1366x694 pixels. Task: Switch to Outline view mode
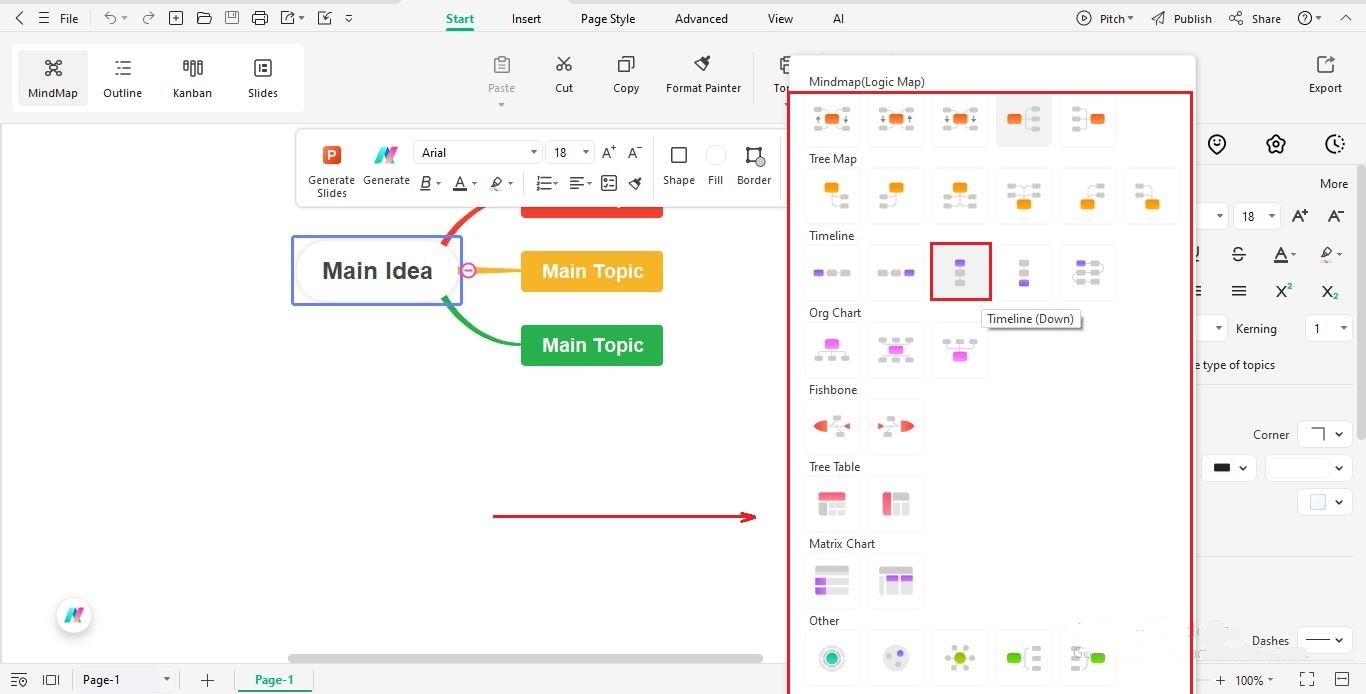point(122,78)
